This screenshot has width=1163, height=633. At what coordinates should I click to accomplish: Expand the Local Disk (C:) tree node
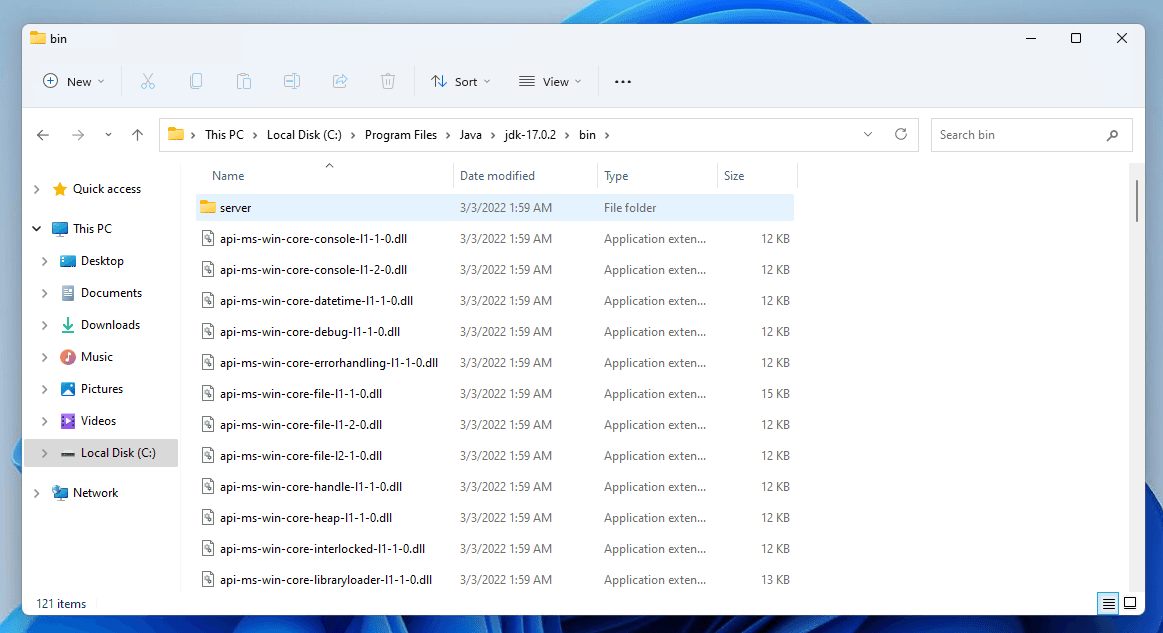click(45, 453)
